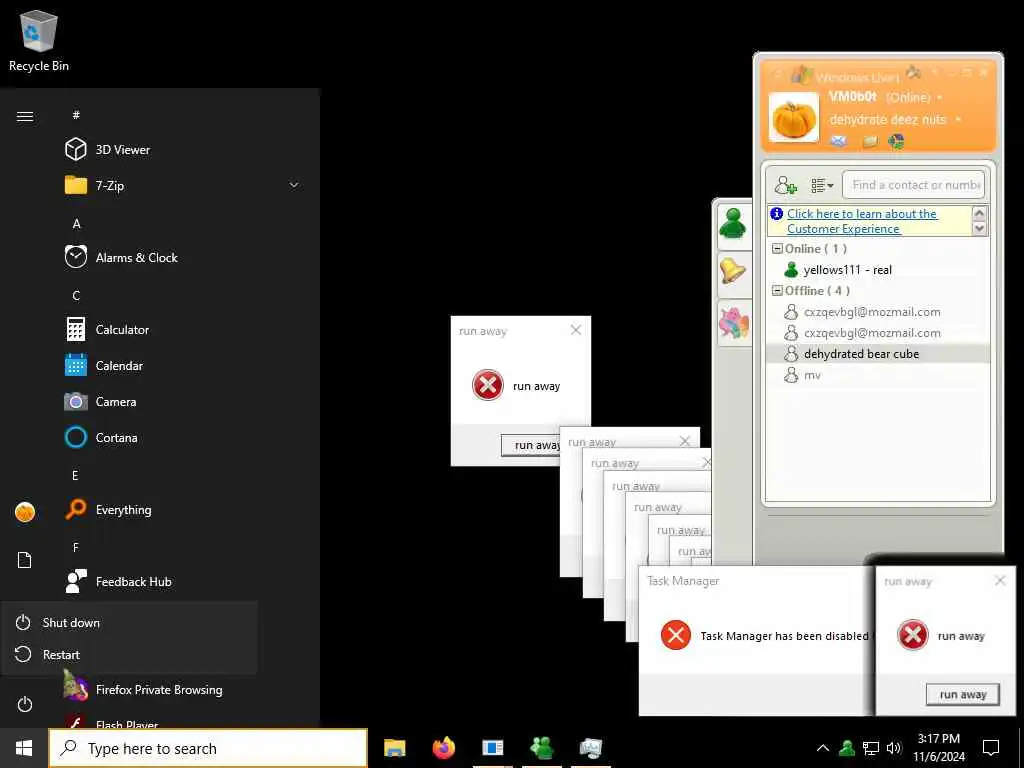Close the upper 'run away' dialog with red icon
Image resolution: width=1024 pixels, height=768 pixels.
coord(575,330)
